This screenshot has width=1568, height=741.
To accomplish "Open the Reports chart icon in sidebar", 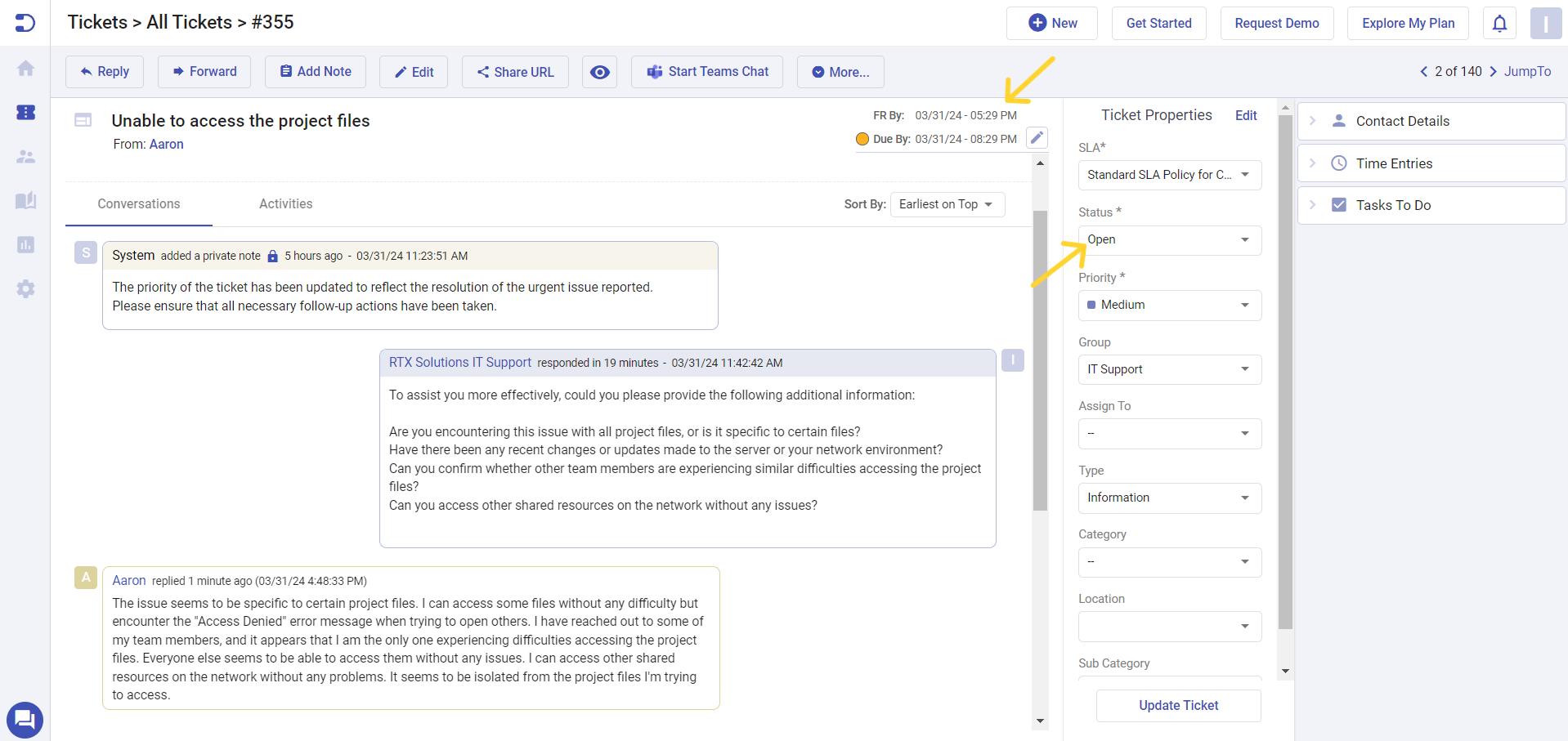I will (x=25, y=244).
